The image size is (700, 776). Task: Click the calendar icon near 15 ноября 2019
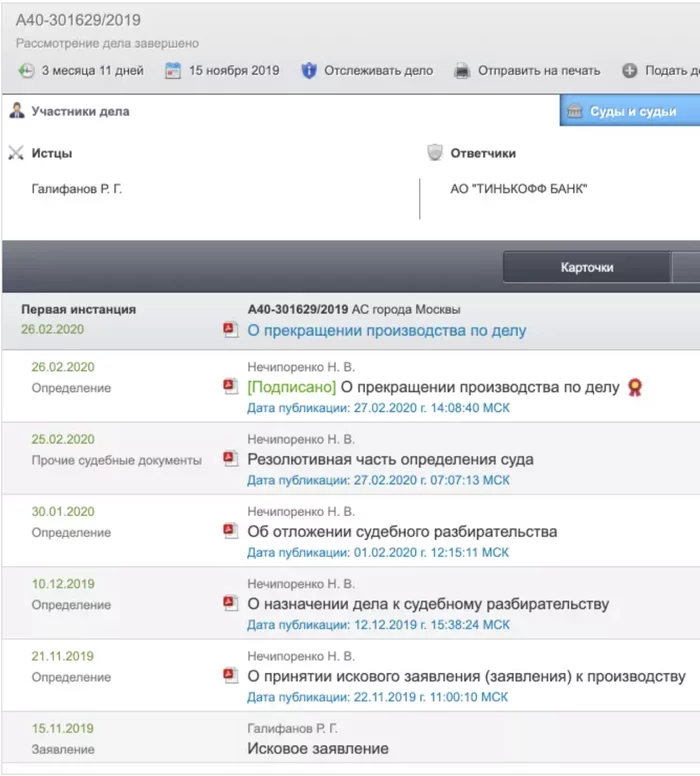click(173, 71)
